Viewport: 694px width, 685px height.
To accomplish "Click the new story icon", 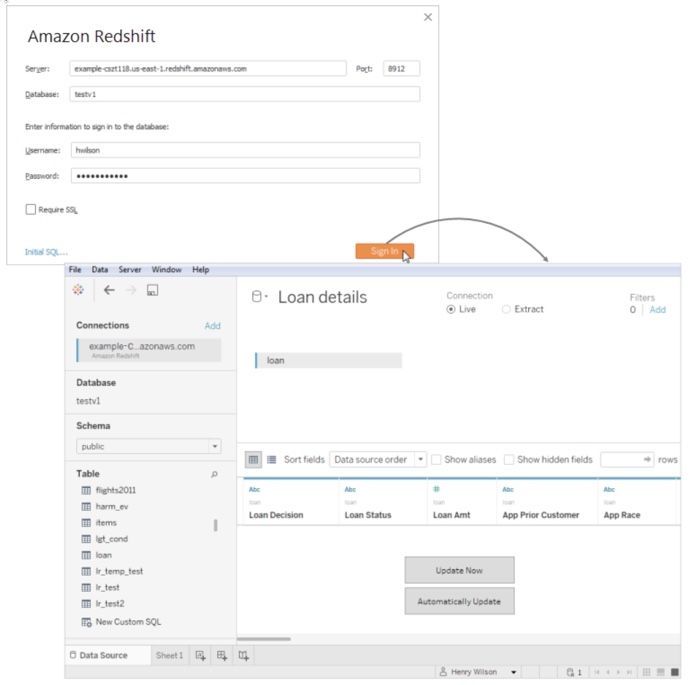I will [x=243, y=656].
